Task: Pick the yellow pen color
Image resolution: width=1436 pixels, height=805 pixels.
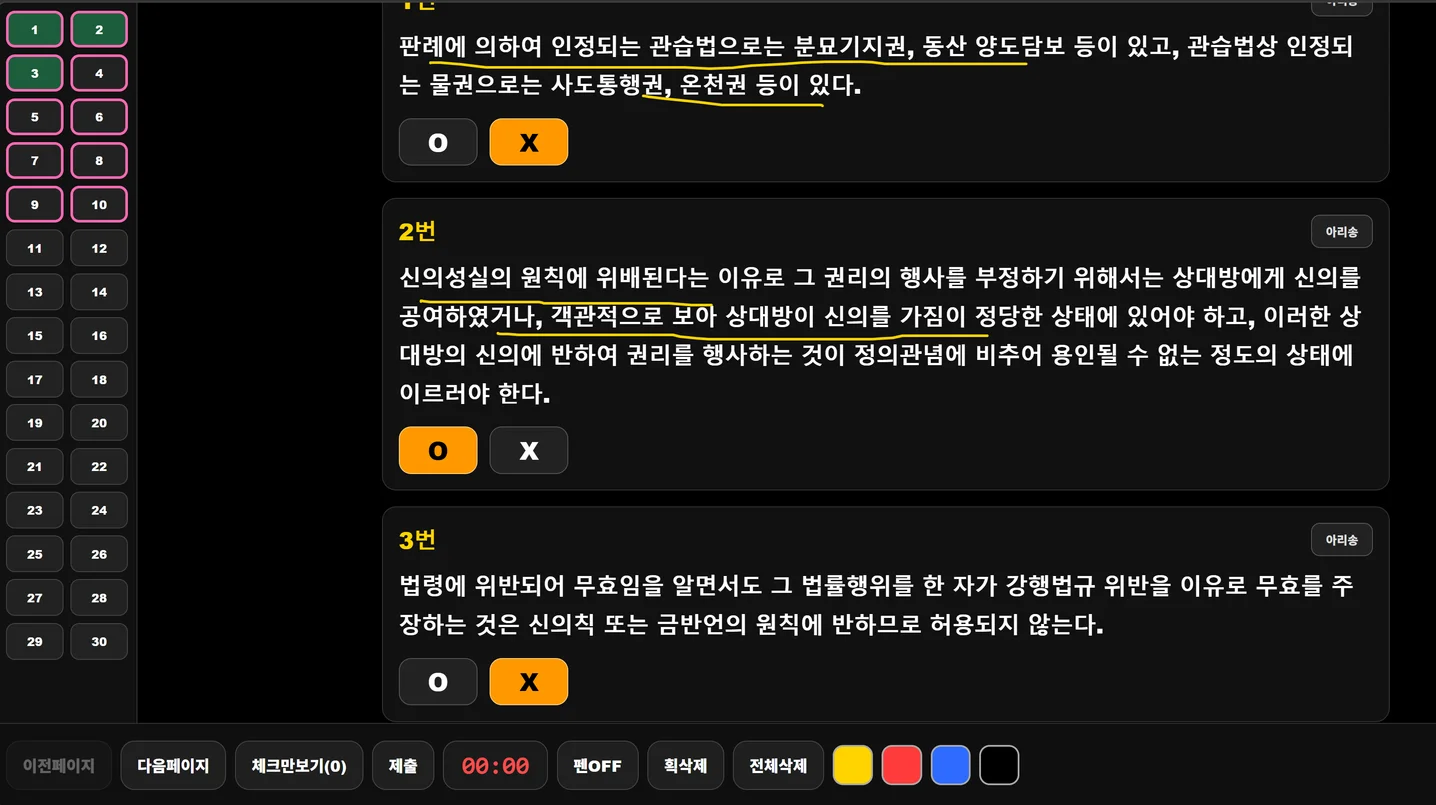Action: coord(853,766)
